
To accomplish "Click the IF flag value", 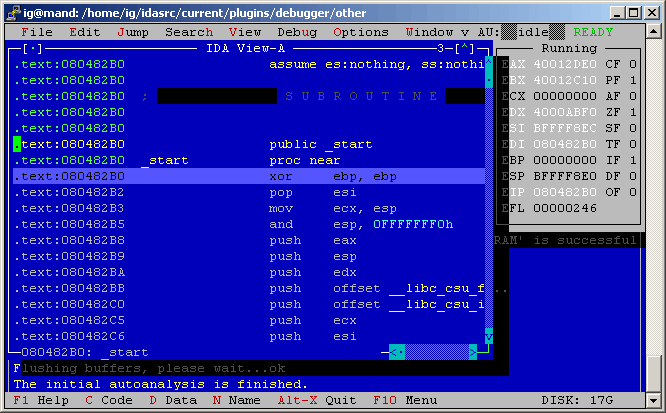I will click(x=633, y=161).
